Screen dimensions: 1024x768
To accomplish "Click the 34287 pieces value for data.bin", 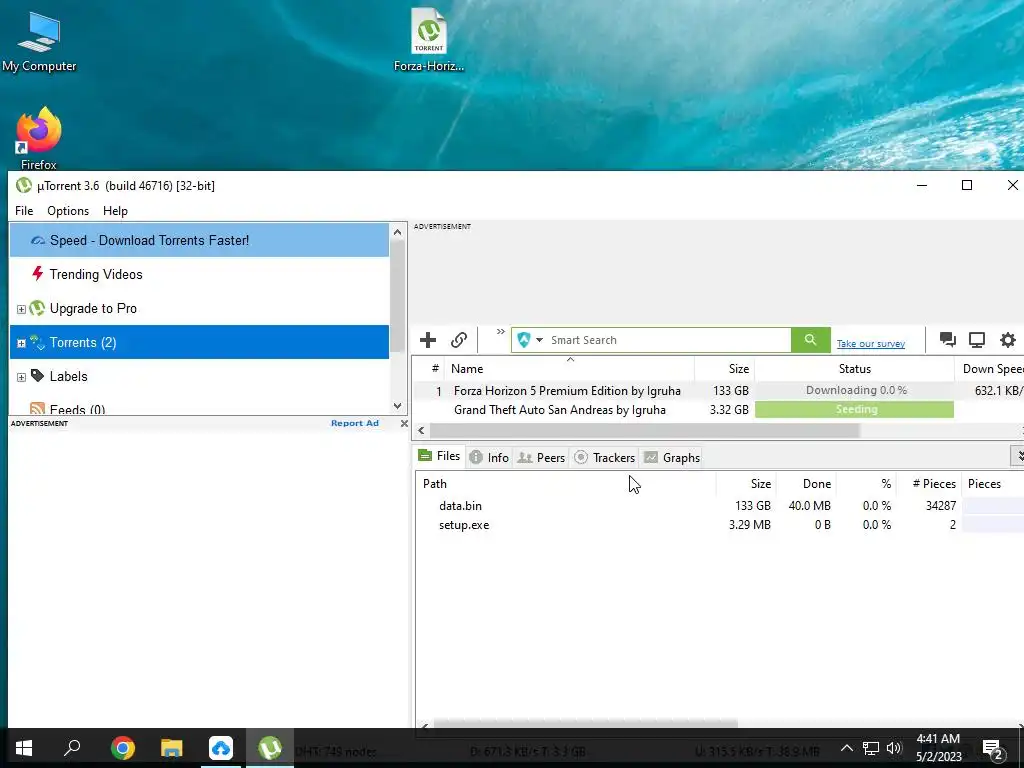I will (x=940, y=506).
